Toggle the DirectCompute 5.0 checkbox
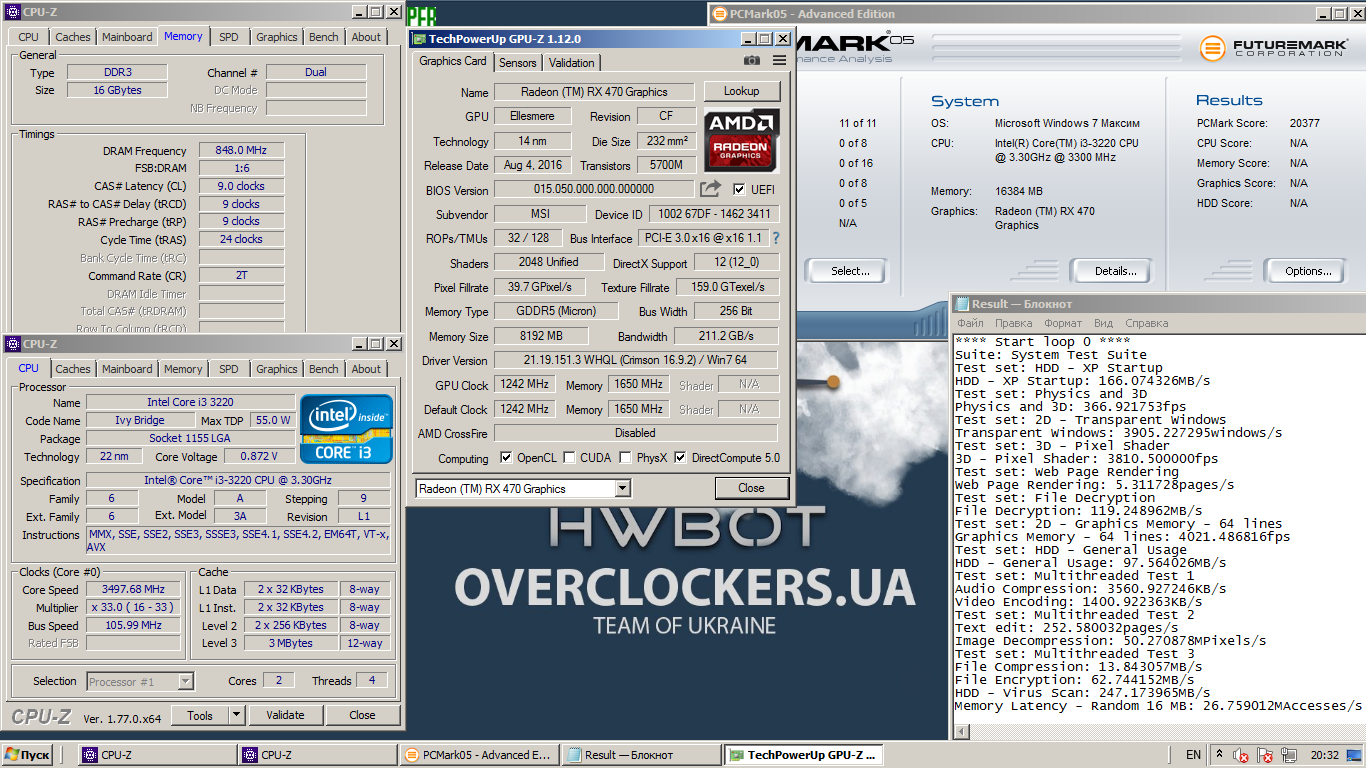The image size is (1366, 768). point(680,458)
